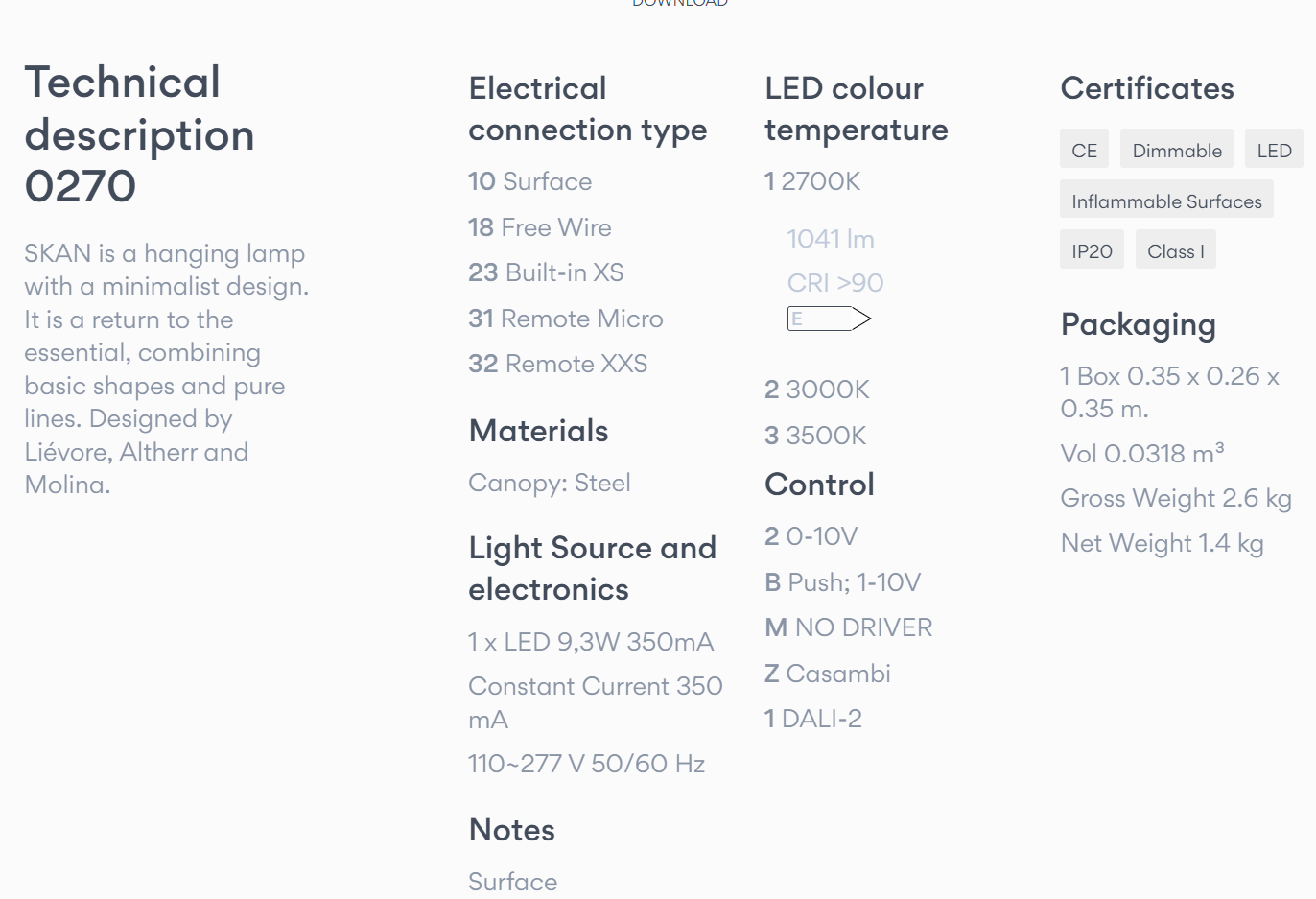The height and width of the screenshot is (899, 1316).
Task: Click the Inflammable Surfaces badge
Action: pyautogui.click(x=1166, y=201)
